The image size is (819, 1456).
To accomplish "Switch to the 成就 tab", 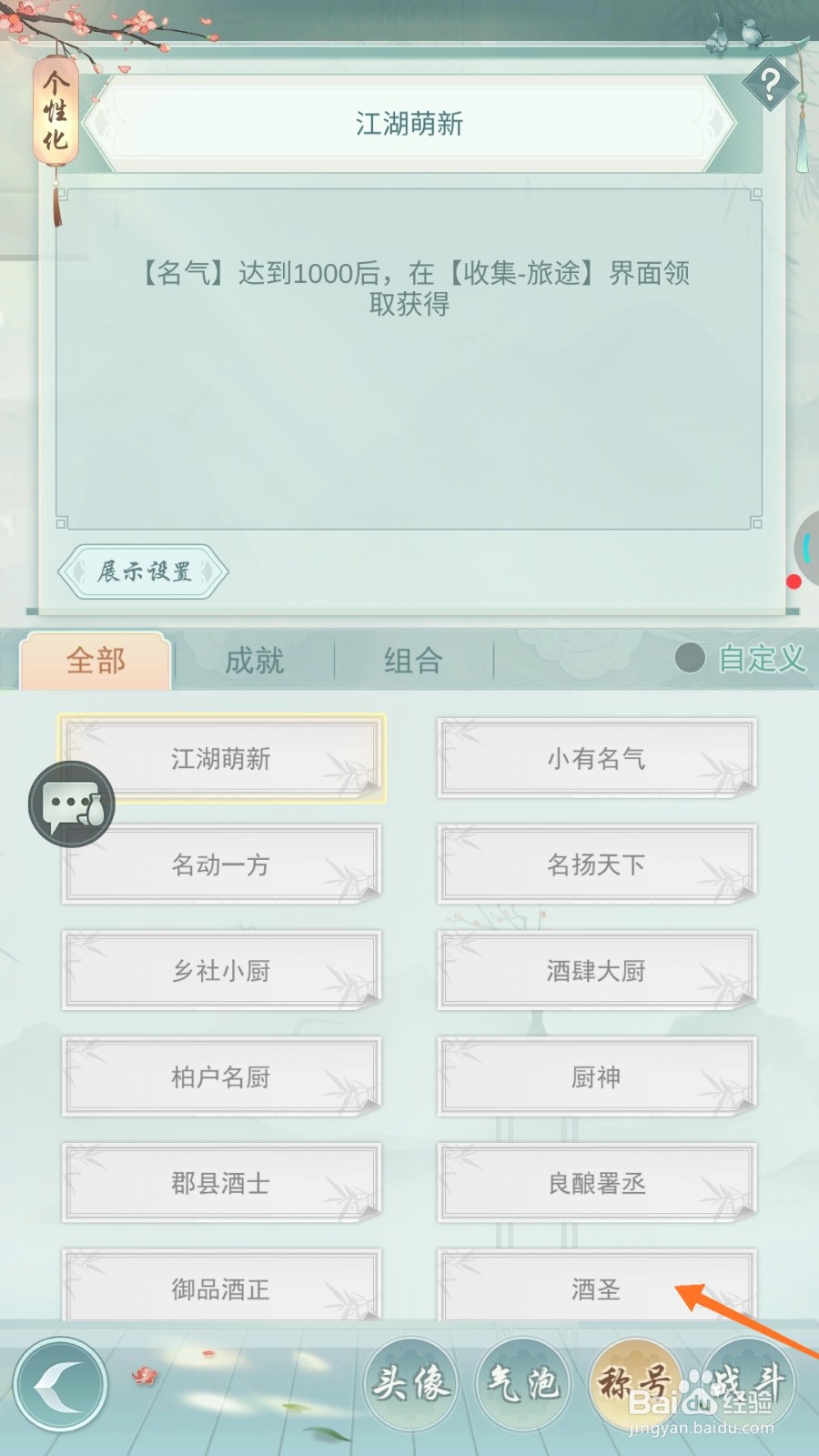I will click(255, 661).
